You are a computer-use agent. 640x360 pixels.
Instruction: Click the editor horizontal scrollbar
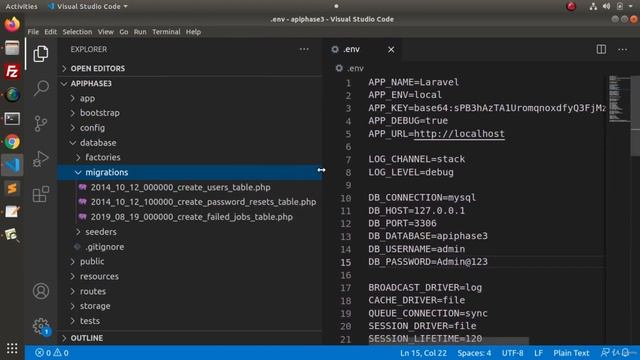[448, 340]
